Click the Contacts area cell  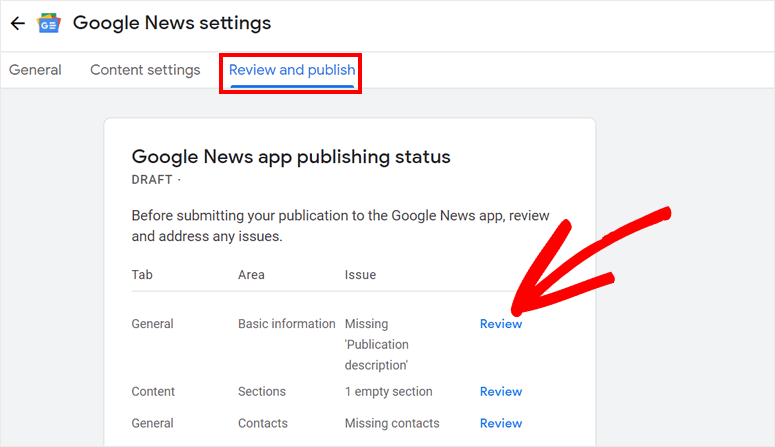[x=263, y=423]
